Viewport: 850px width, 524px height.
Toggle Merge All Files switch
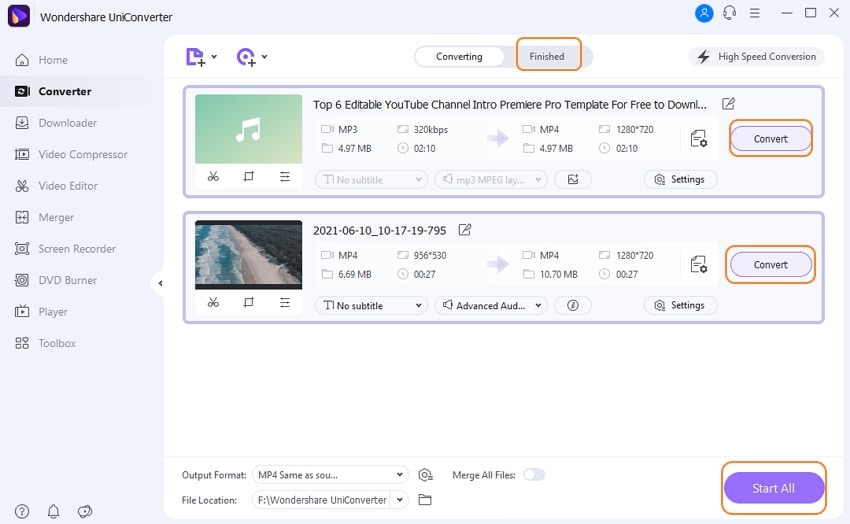point(534,475)
